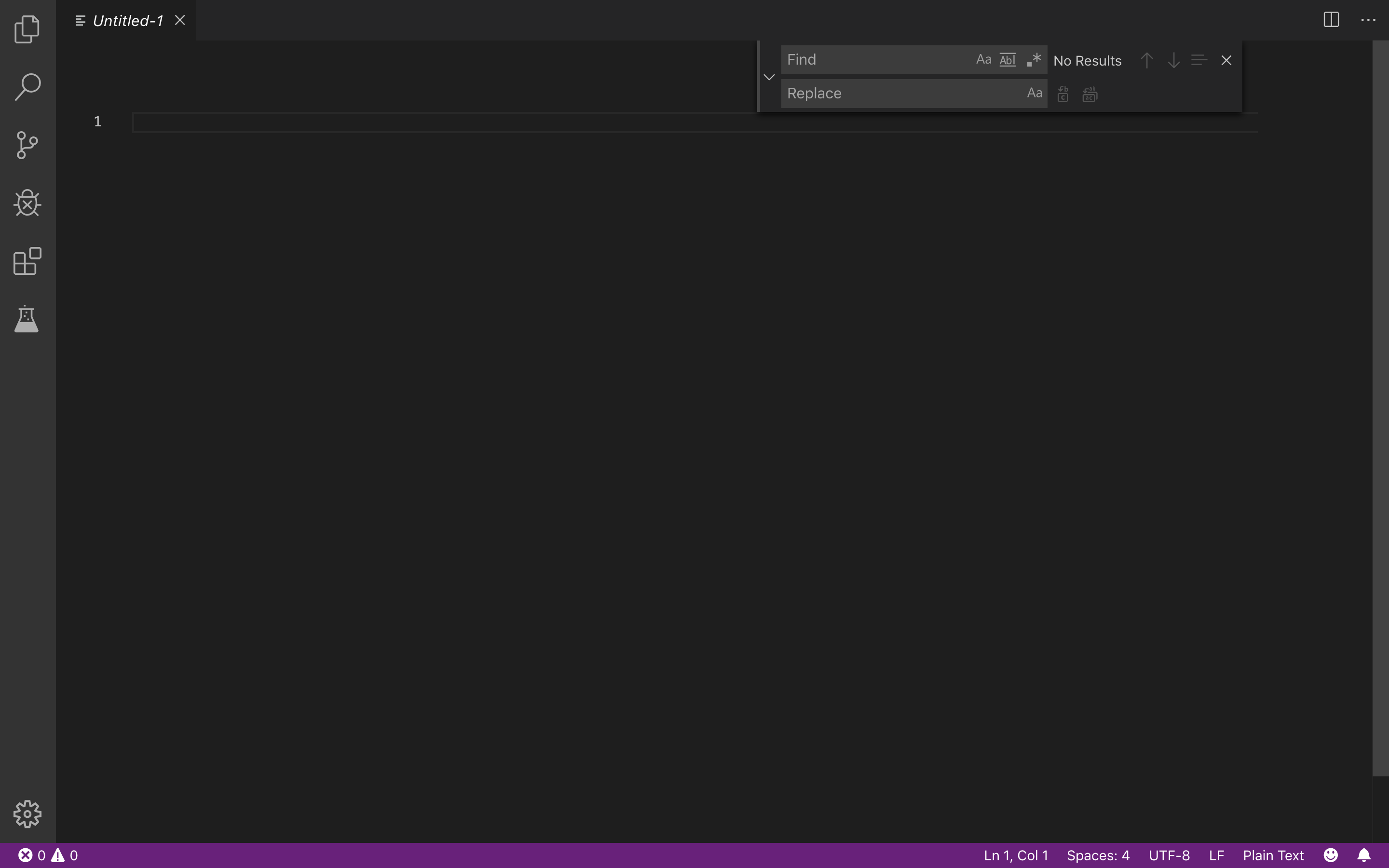Open the indentation settings via Spaces: 4

click(x=1099, y=855)
